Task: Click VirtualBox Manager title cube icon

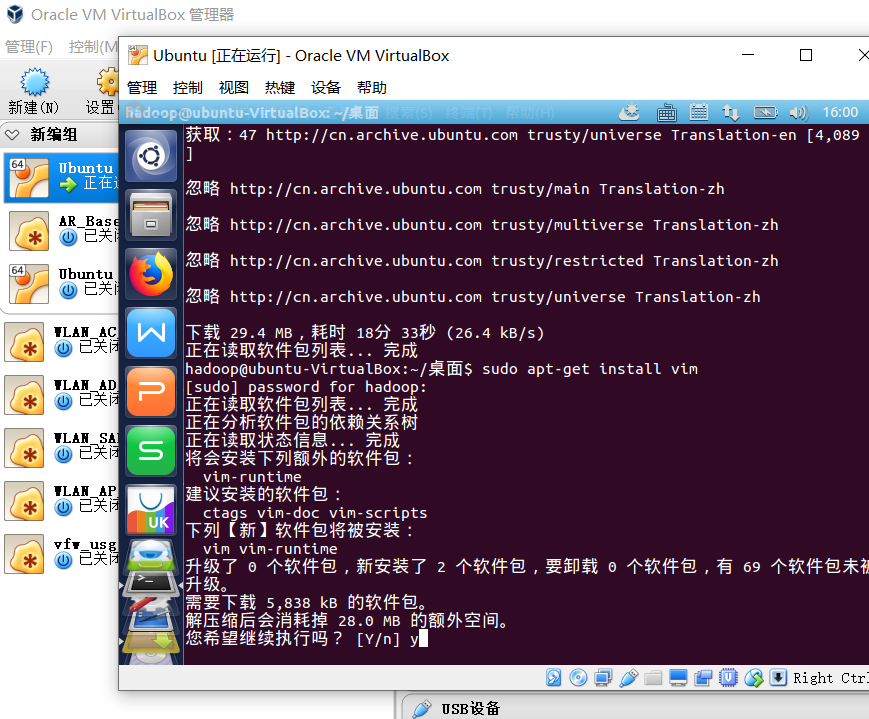Action: pyautogui.click(x=15, y=14)
